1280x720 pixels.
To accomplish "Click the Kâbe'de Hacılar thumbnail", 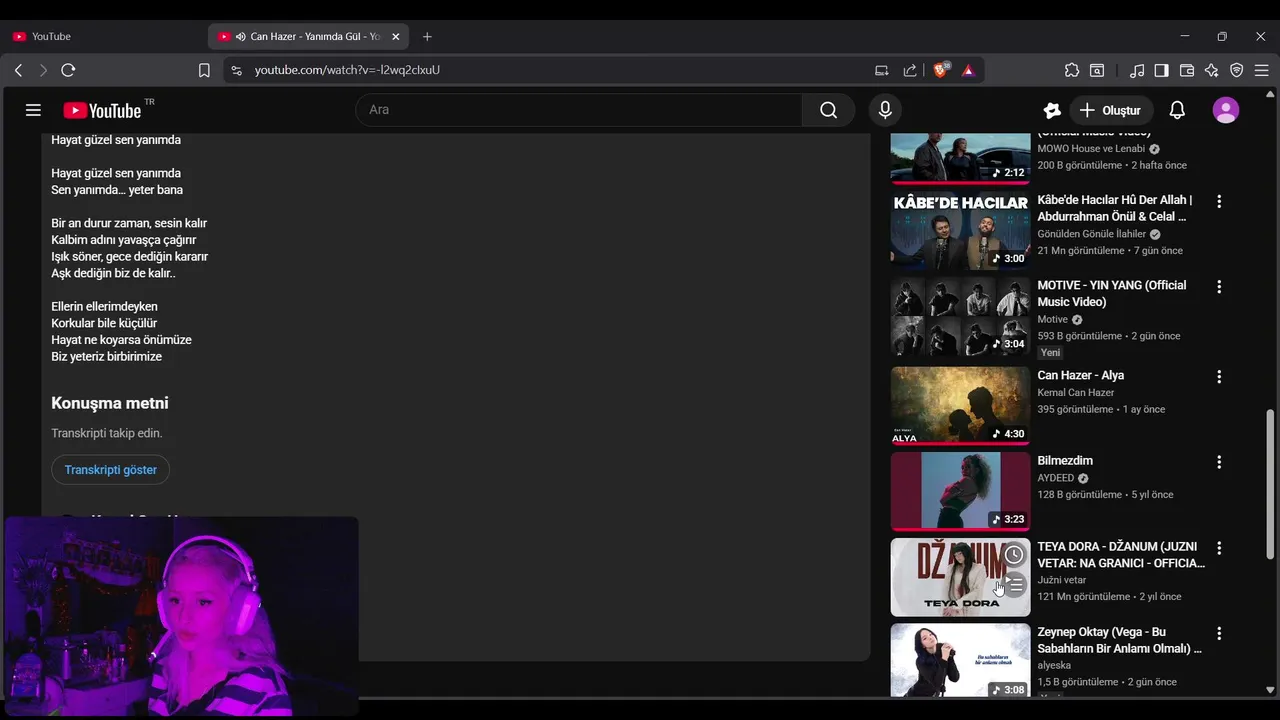I will pos(960,230).
